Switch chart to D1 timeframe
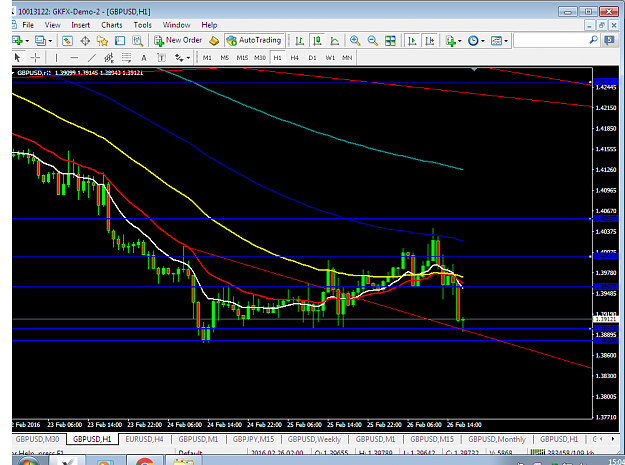Screen dimensions: 625x465 click(312, 58)
